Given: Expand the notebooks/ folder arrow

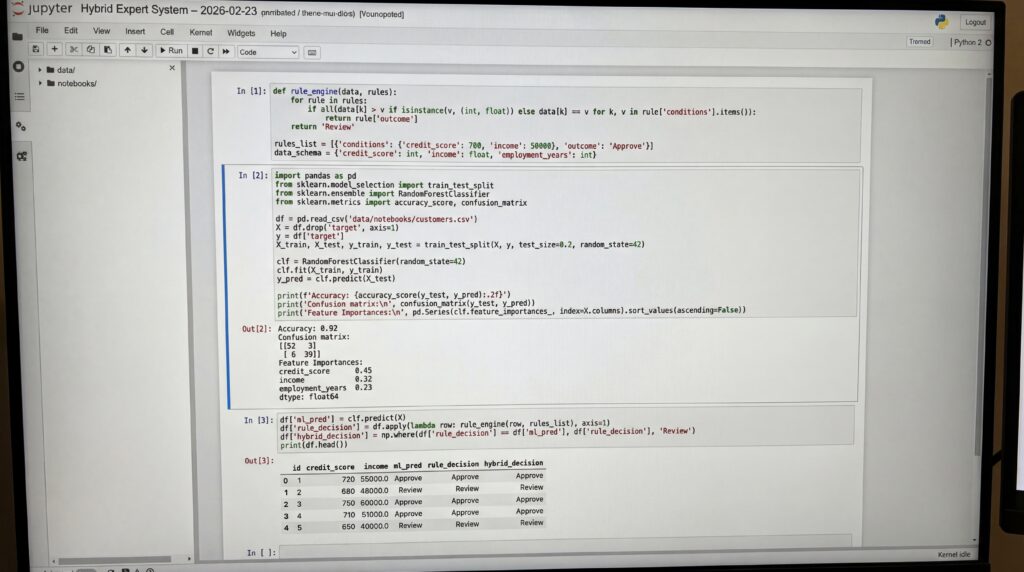Looking at the screenshot, I should click(x=40, y=83).
